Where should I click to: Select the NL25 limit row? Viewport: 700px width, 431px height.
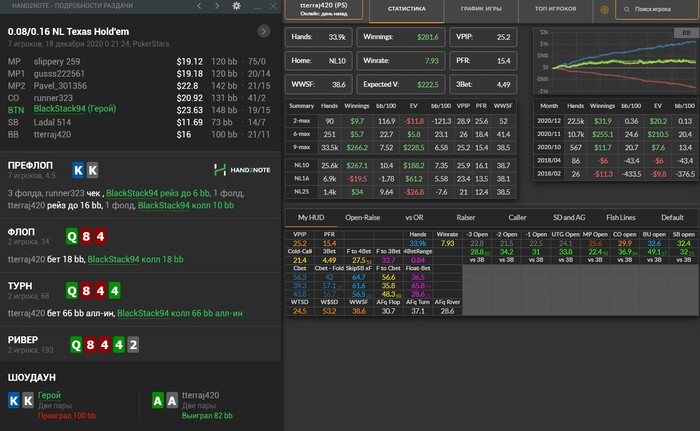click(400, 192)
